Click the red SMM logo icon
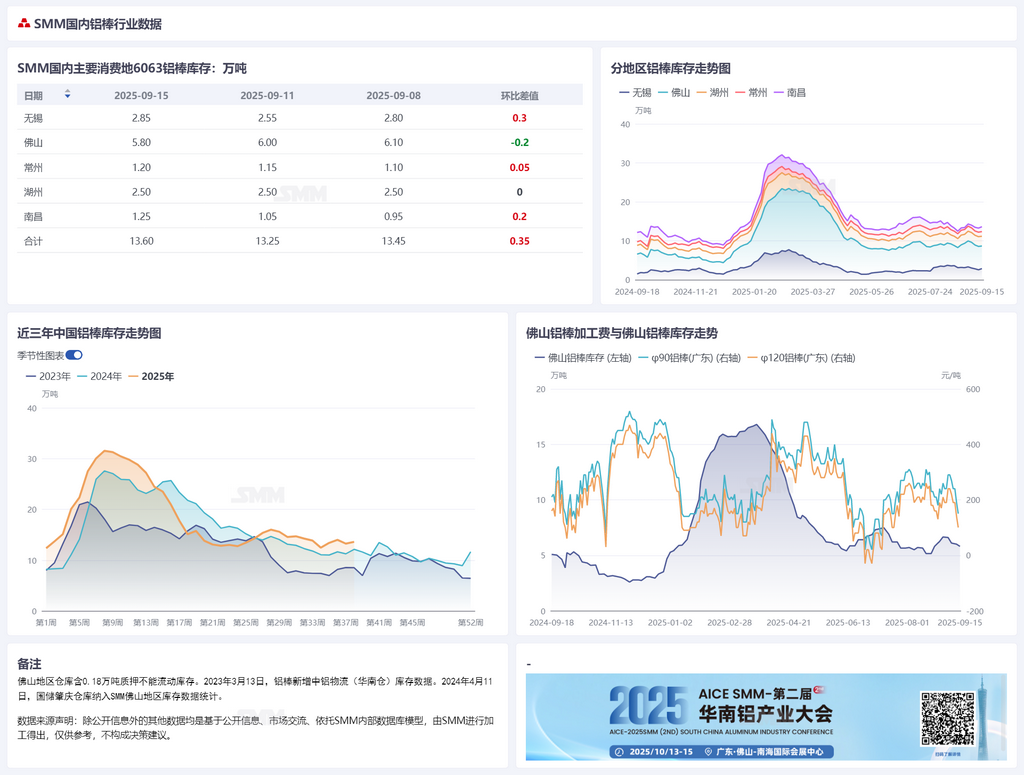This screenshot has width=1024, height=775. tap(24, 24)
